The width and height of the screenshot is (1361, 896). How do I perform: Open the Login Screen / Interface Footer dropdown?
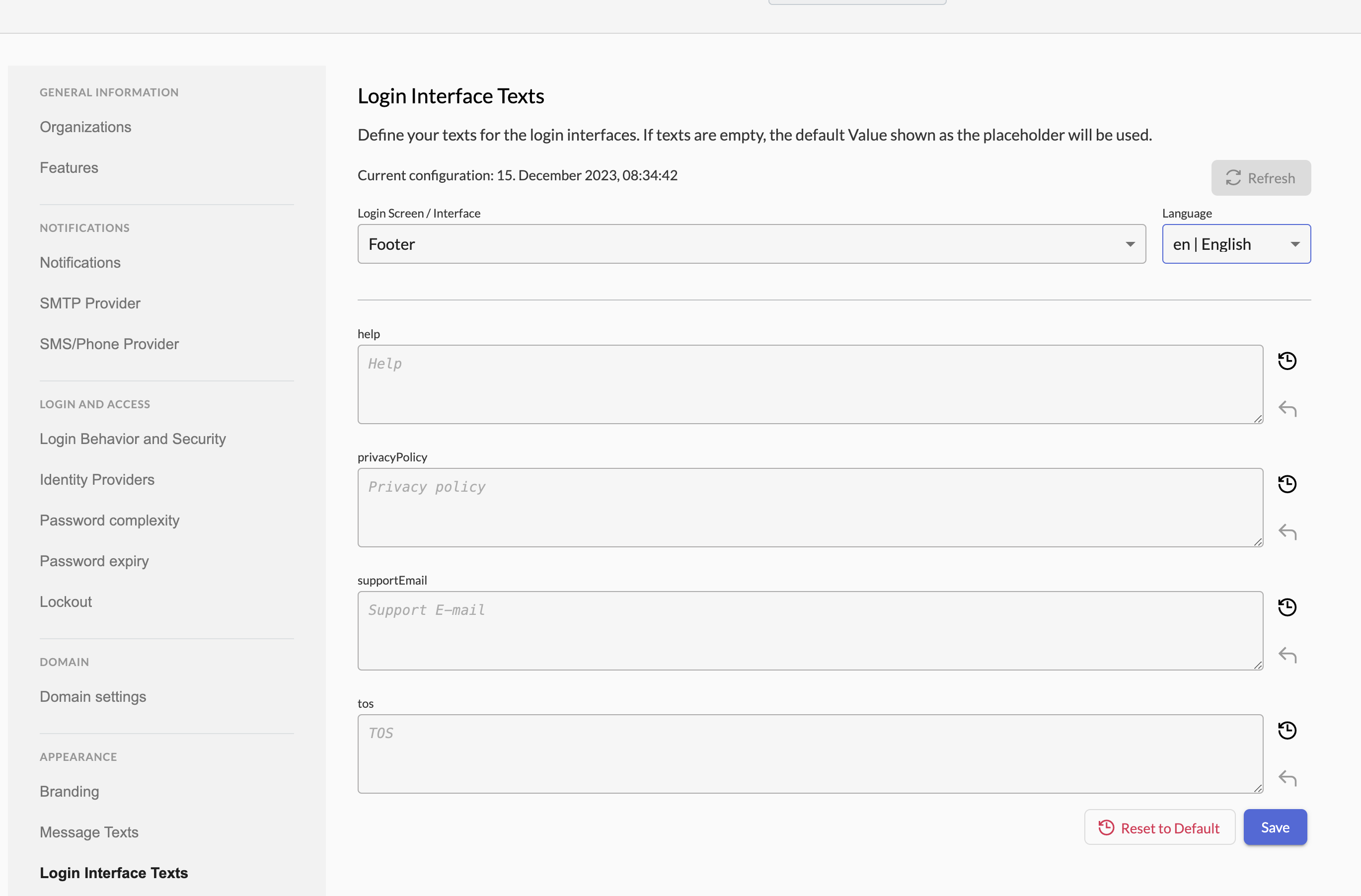751,244
